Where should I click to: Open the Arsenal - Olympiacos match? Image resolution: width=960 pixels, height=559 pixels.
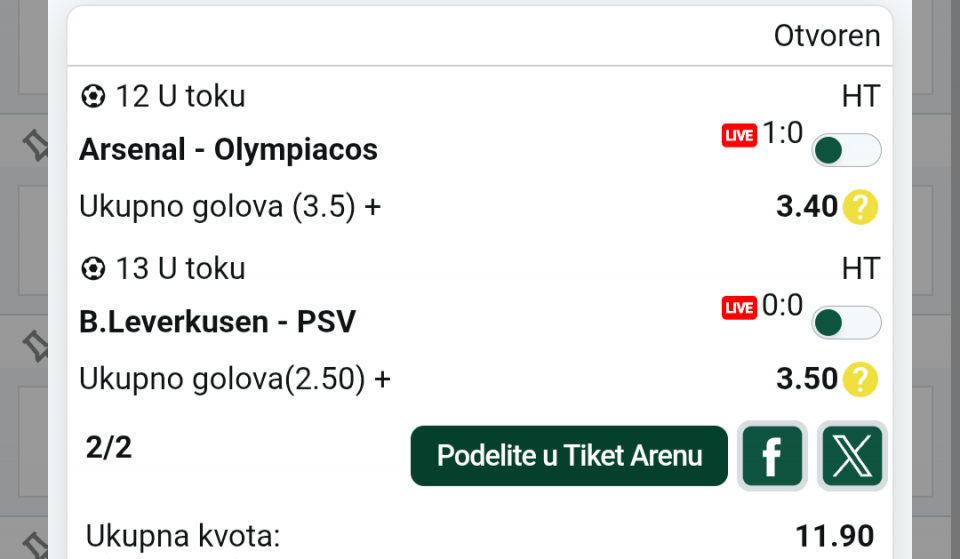(228, 150)
